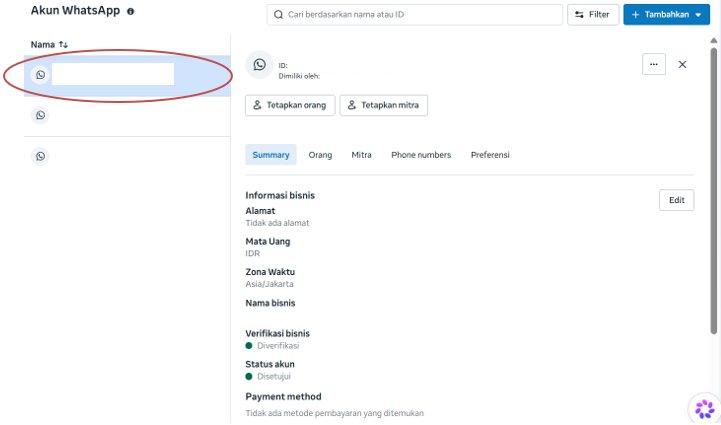Click the search magnifier icon
This screenshot has height=425, width=721.
pos(278,15)
